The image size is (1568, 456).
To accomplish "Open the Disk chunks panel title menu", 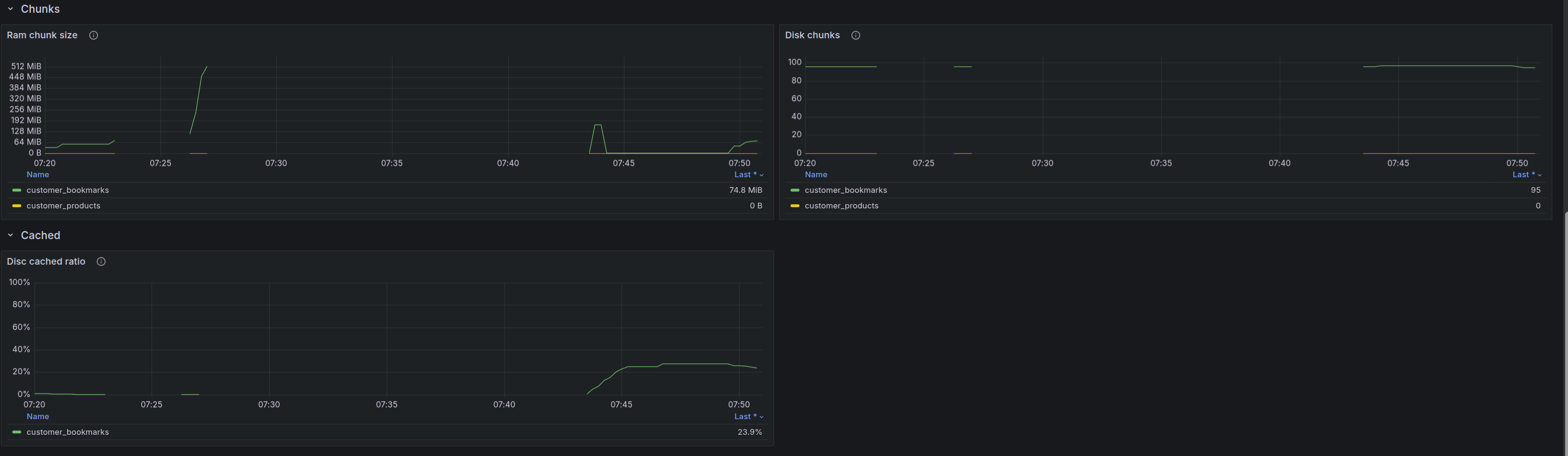I will coord(812,35).
